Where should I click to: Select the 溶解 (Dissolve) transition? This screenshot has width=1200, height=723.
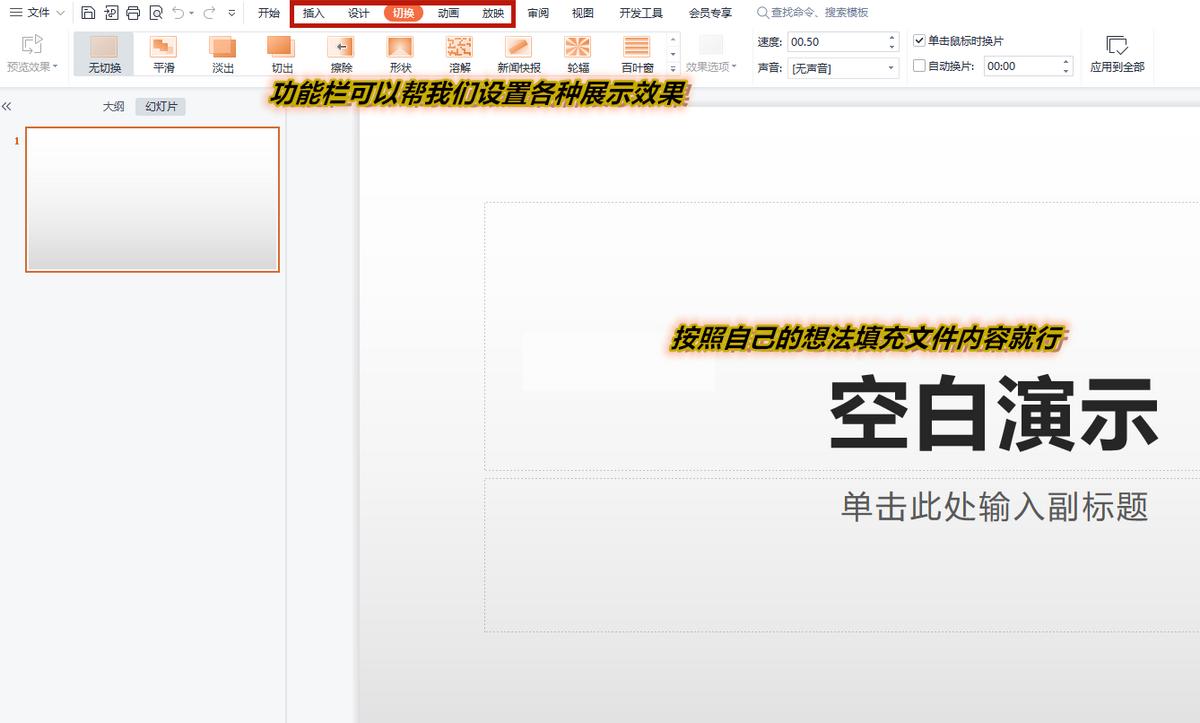459,54
